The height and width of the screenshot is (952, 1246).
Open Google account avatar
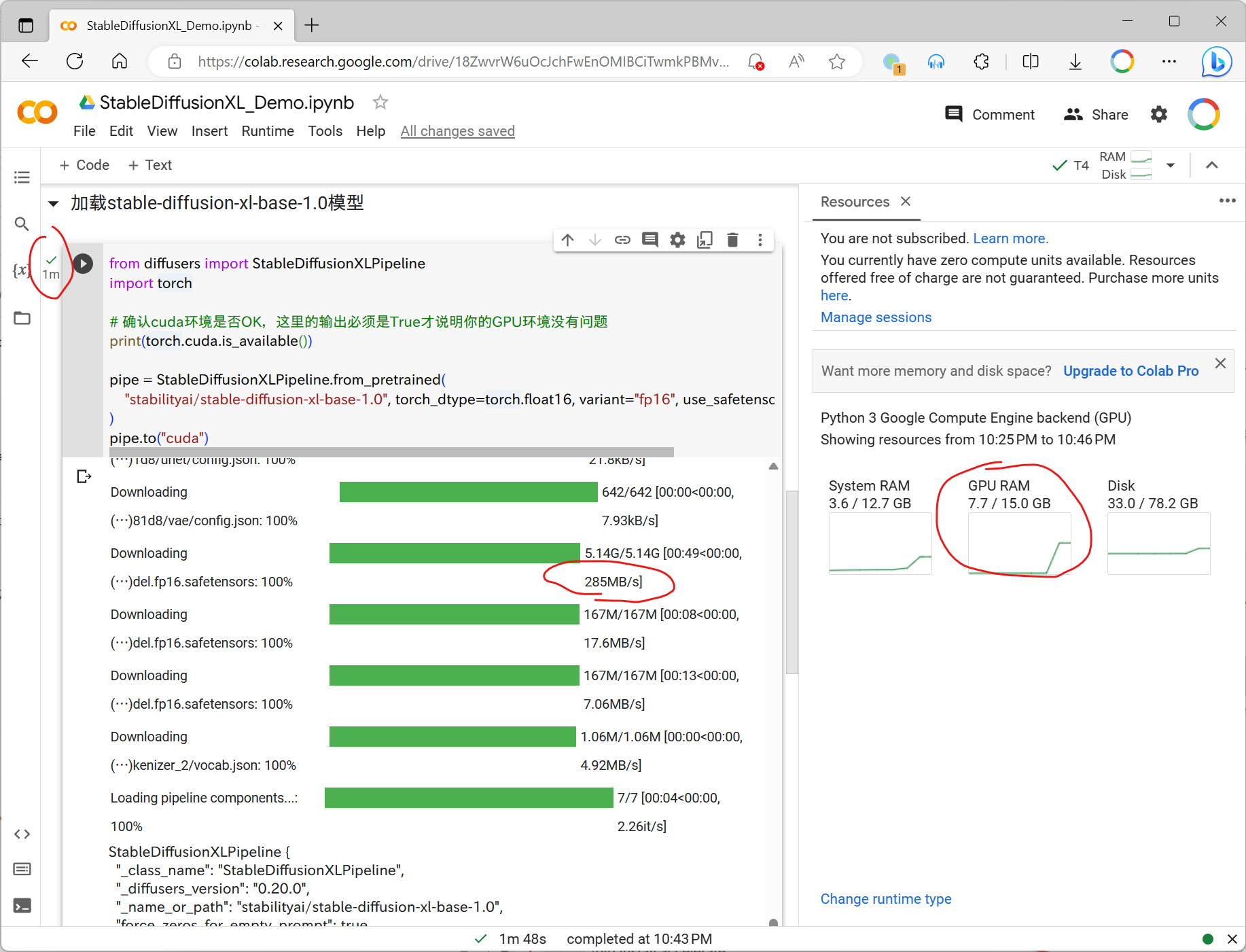coord(1204,114)
